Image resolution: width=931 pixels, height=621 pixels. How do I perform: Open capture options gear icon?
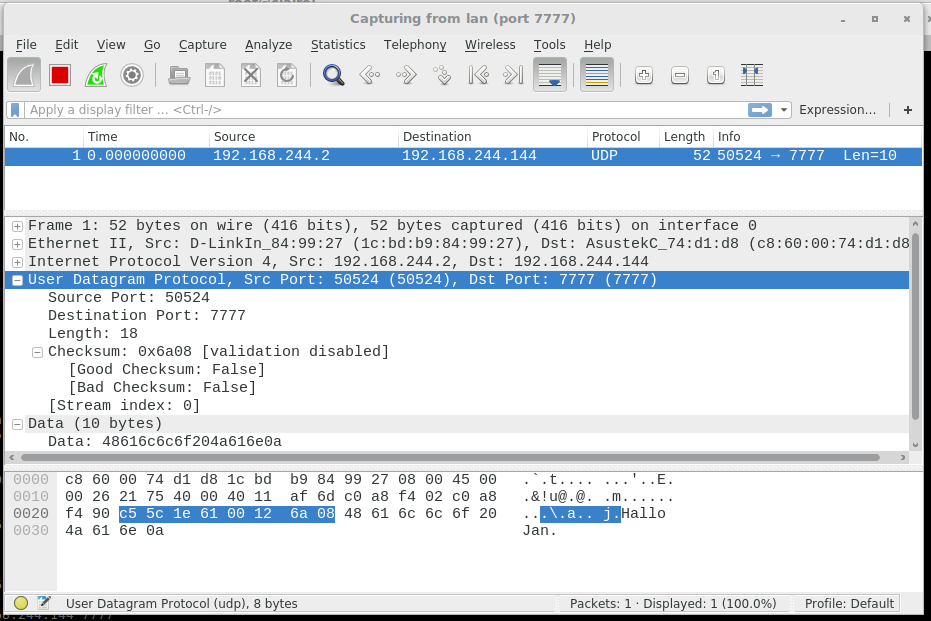pyautogui.click(x=132, y=75)
